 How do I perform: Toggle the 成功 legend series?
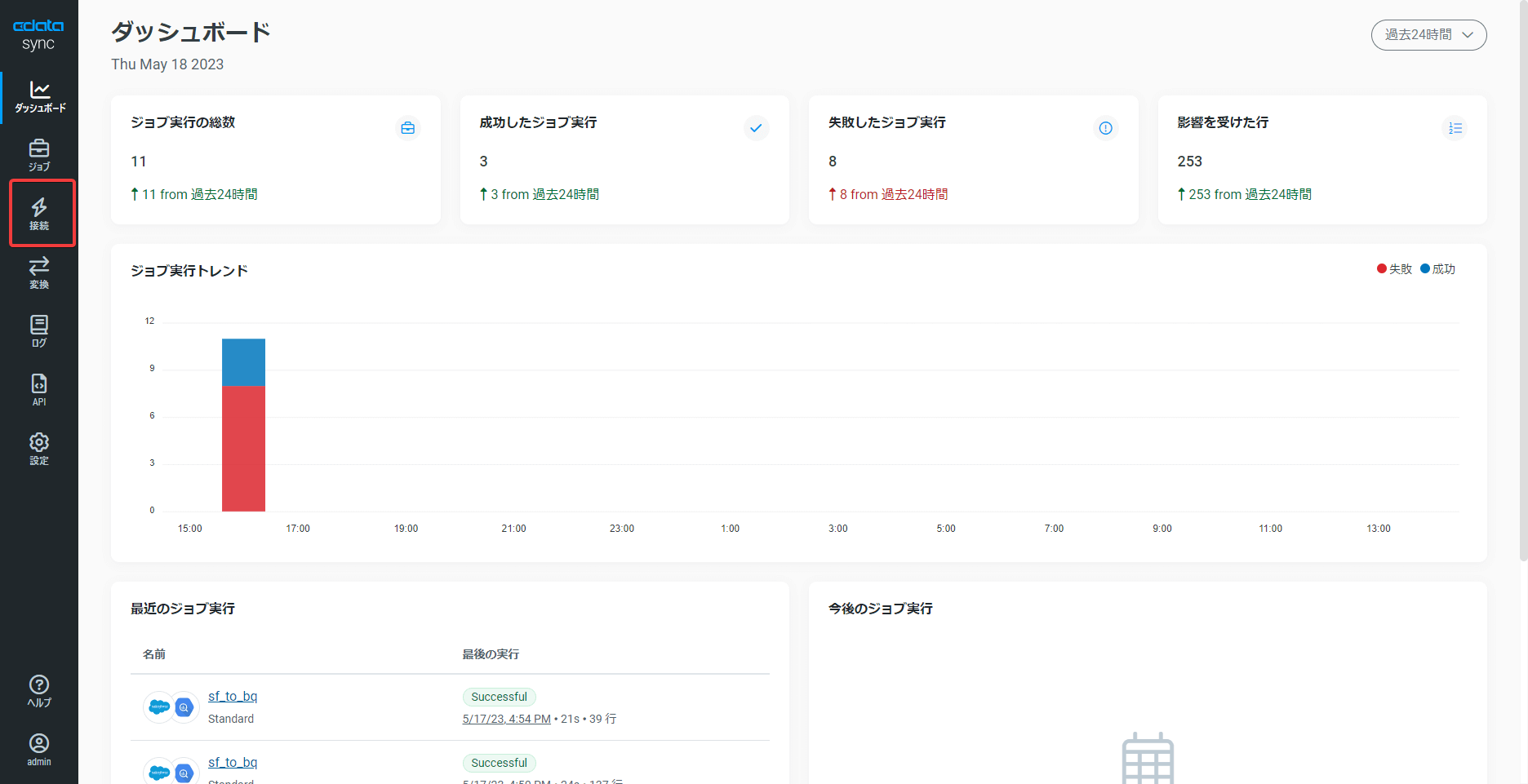point(1437,269)
